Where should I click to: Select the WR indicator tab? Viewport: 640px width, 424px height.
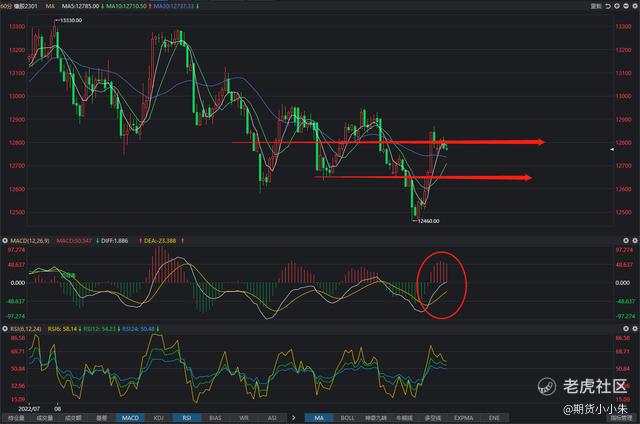tap(244, 418)
